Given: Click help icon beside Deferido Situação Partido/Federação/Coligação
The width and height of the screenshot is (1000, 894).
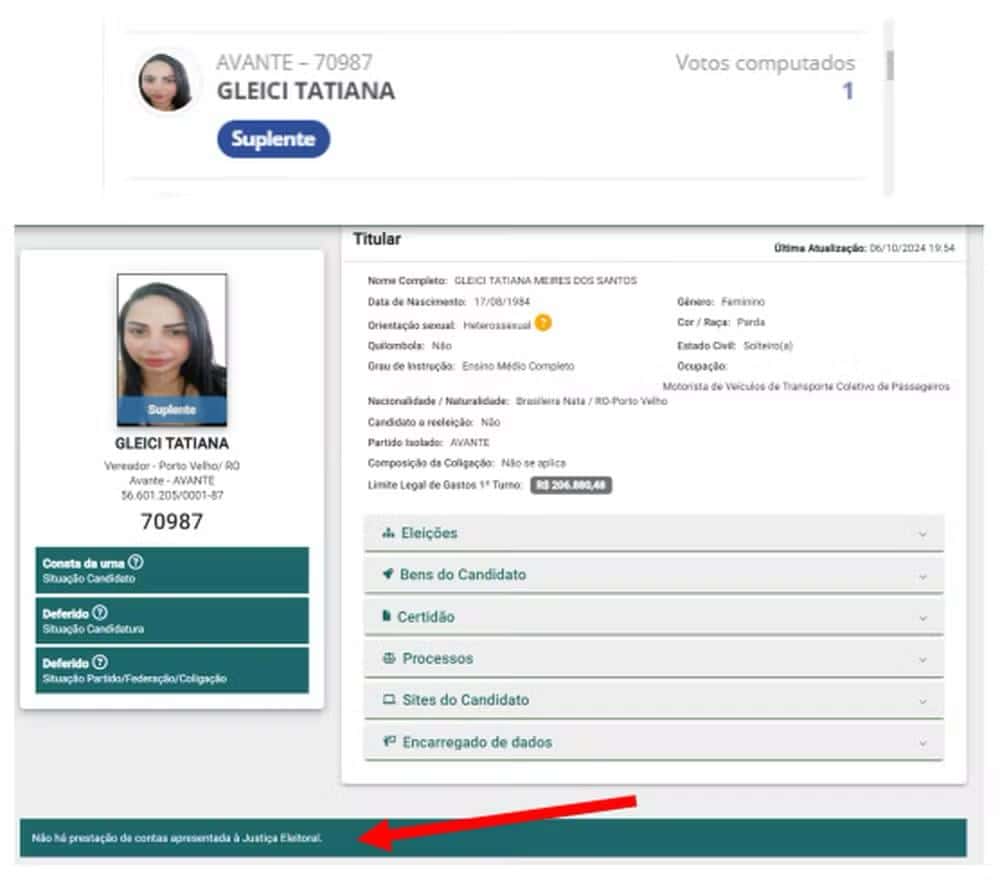Looking at the screenshot, I should click(x=100, y=663).
